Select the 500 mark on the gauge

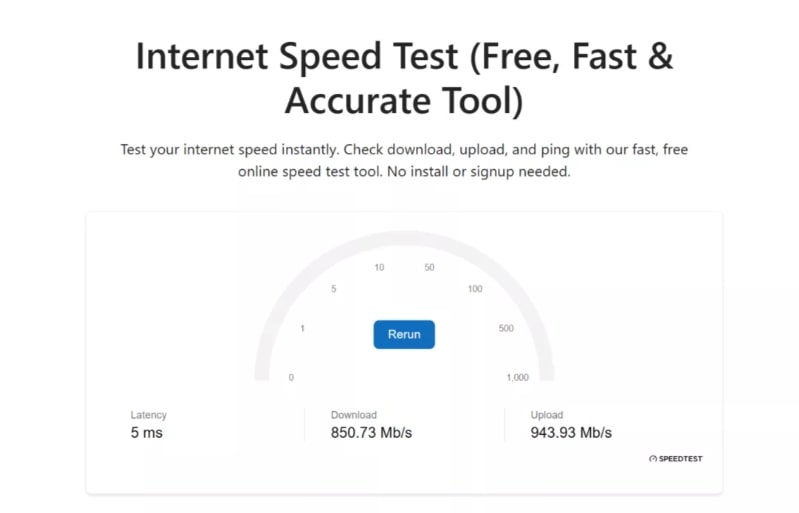(x=506, y=328)
